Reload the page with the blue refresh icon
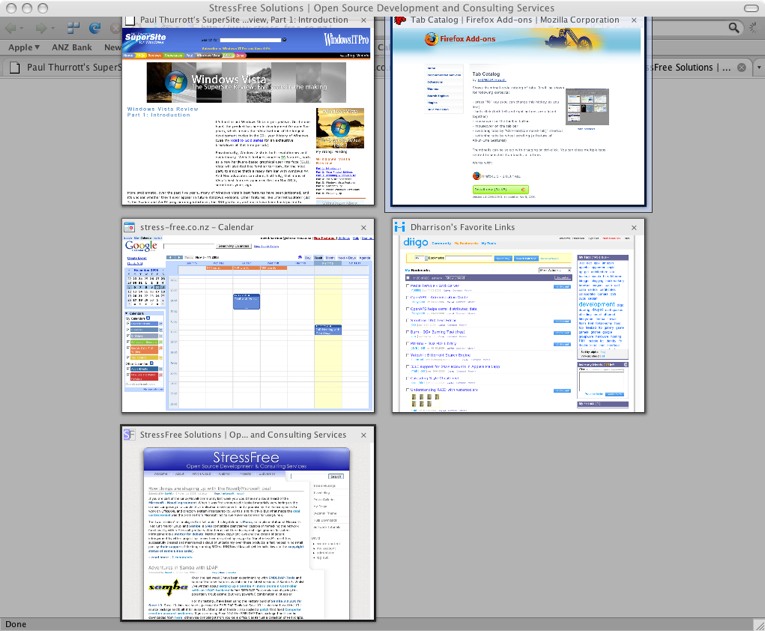765x631 pixels. coord(95,28)
